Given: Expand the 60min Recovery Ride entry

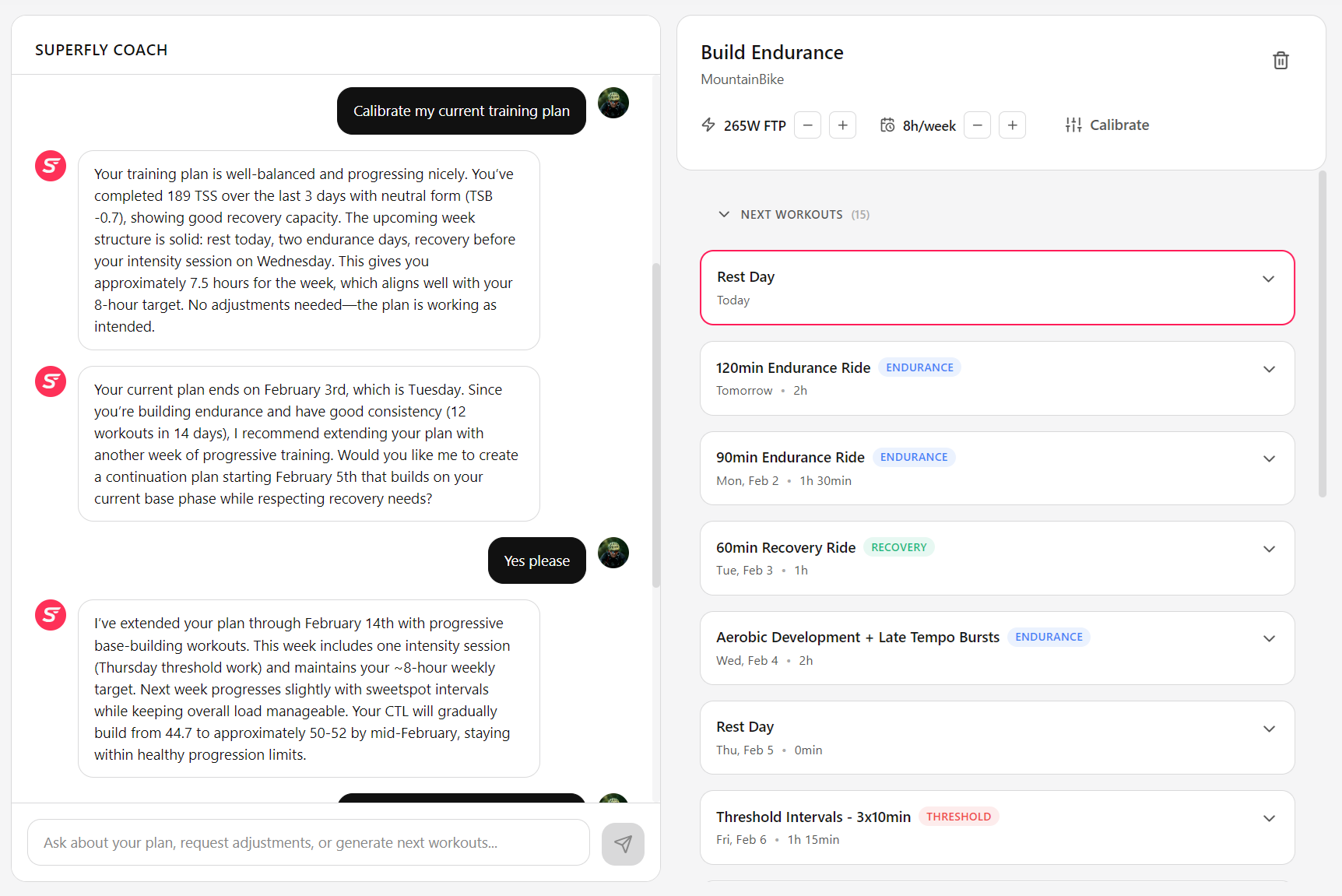Looking at the screenshot, I should (x=1269, y=549).
